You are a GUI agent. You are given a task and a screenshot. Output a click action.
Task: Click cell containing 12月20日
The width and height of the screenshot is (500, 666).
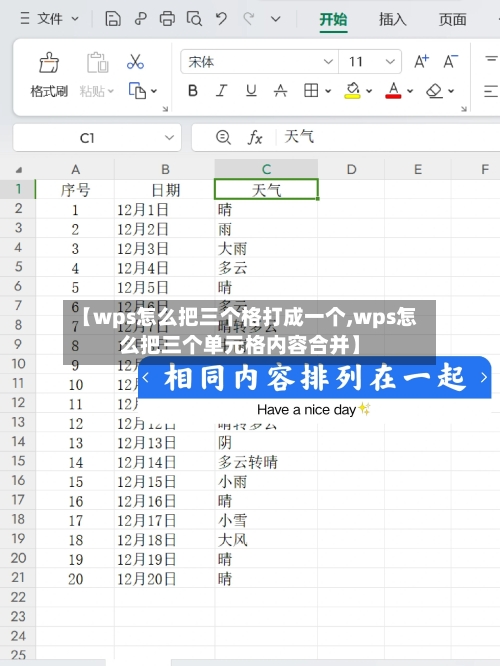(164, 579)
